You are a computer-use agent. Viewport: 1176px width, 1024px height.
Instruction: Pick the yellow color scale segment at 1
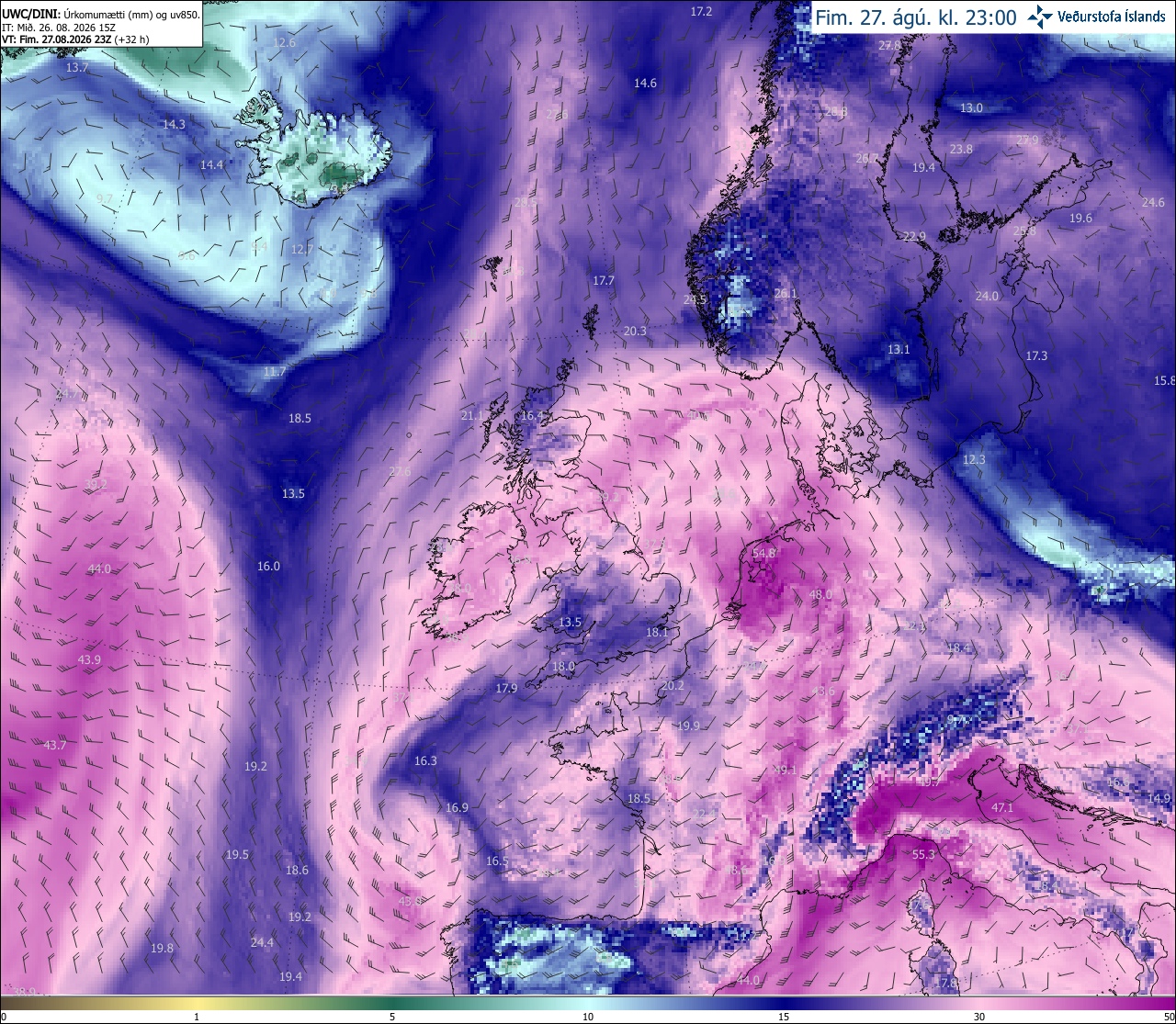coord(197,1004)
